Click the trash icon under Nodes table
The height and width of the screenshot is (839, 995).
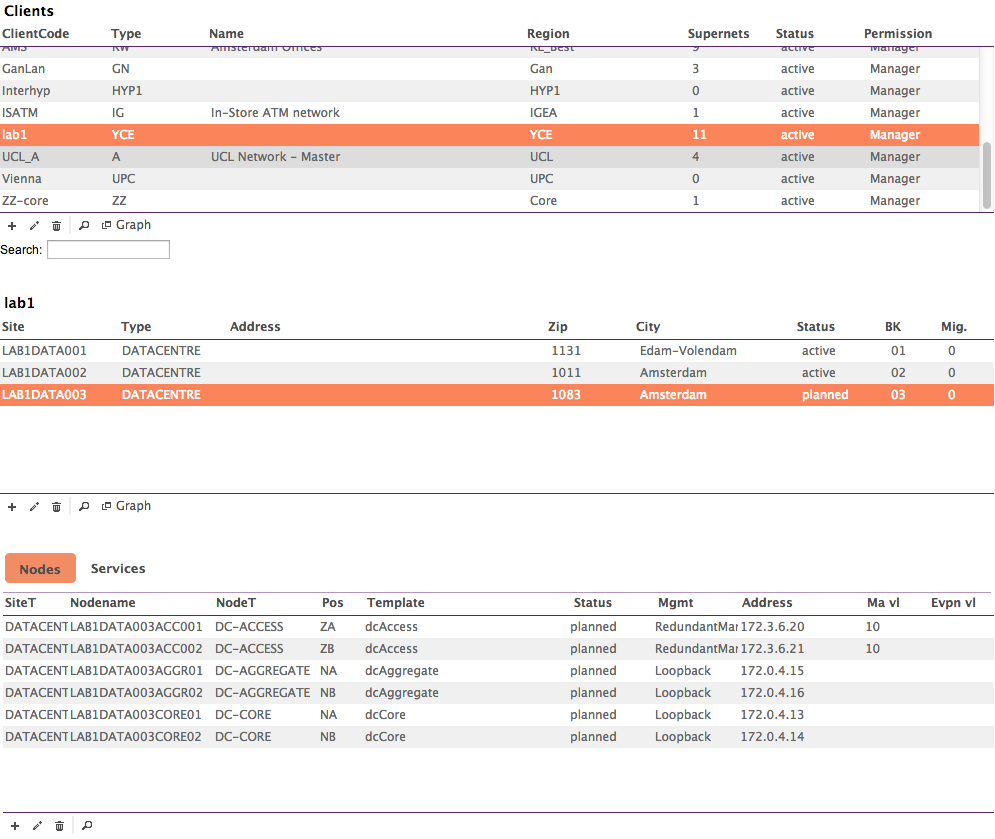pyautogui.click(x=59, y=826)
